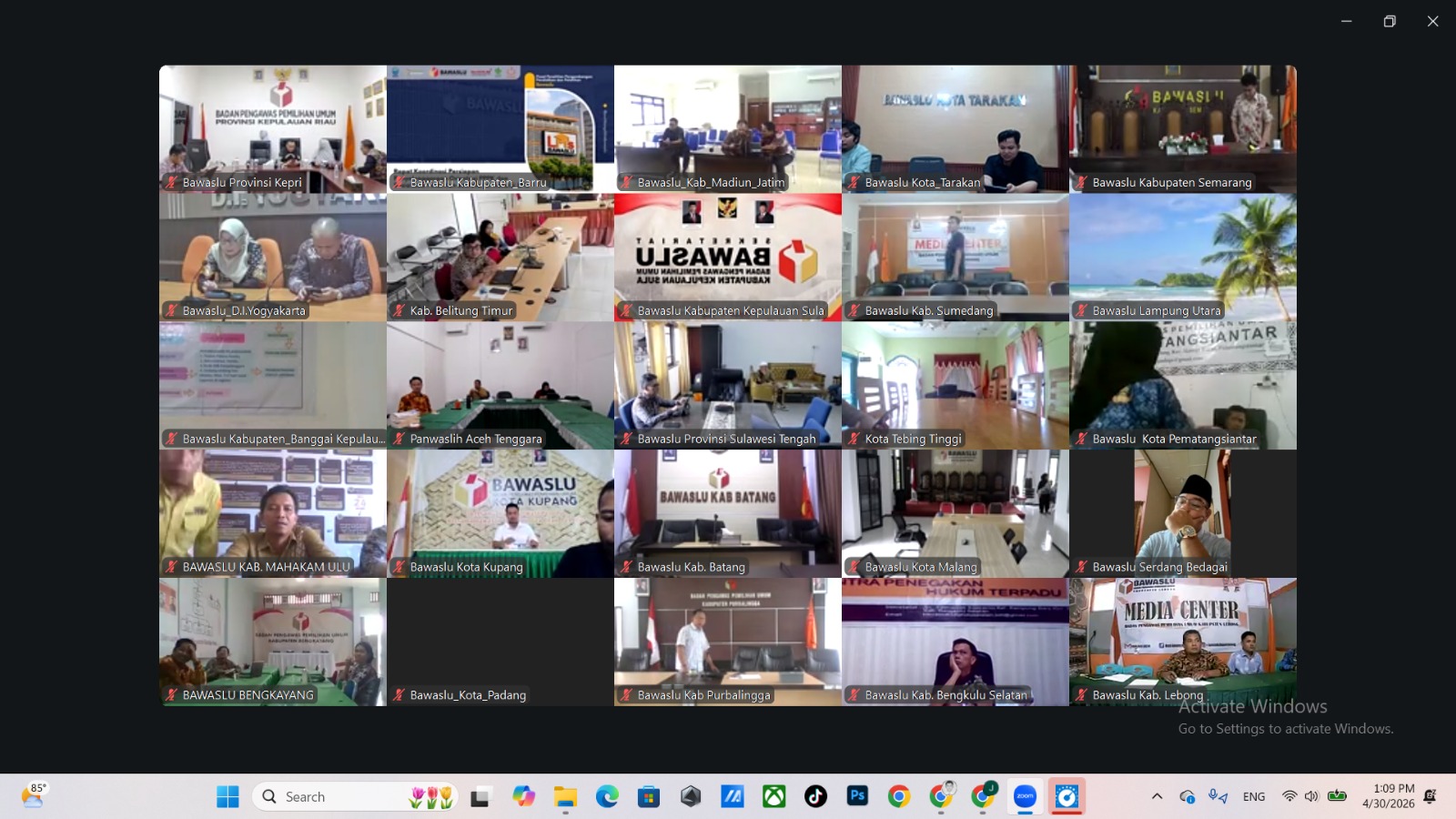
Task: Switch the ENG input language indicator
Action: pos(1254,797)
